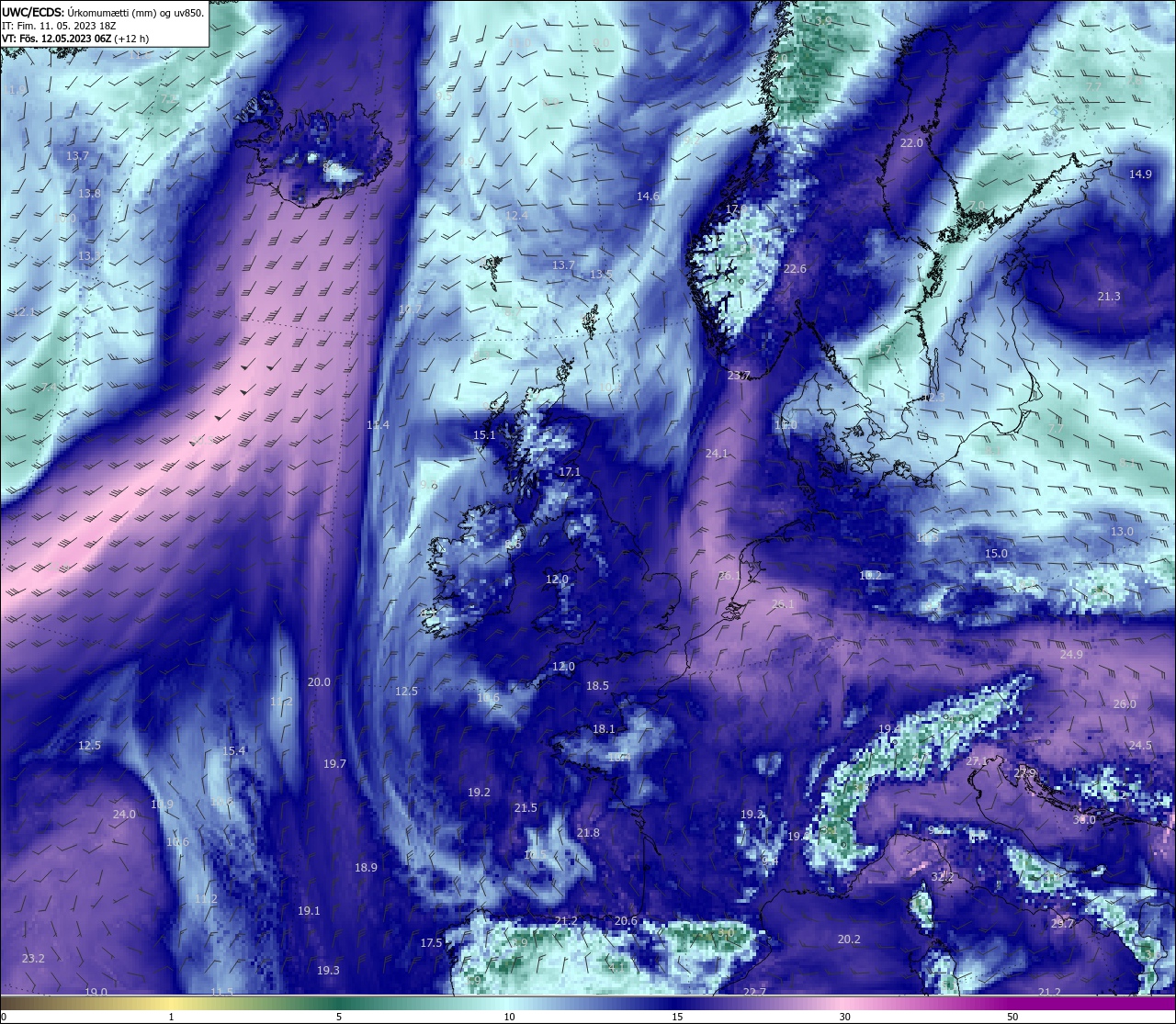Click the 26.0 value label
Viewport: 1176px width, 1024px height.
[1125, 703]
